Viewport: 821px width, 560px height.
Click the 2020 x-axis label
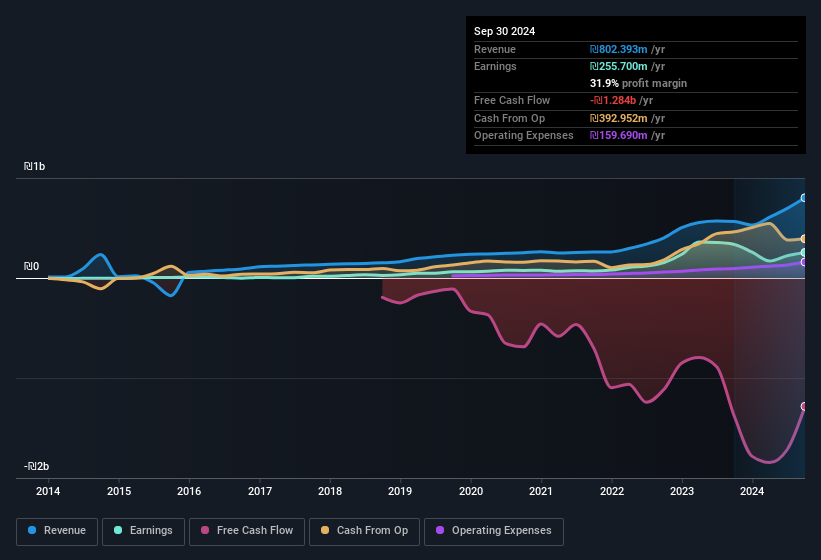tap(471, 491)
